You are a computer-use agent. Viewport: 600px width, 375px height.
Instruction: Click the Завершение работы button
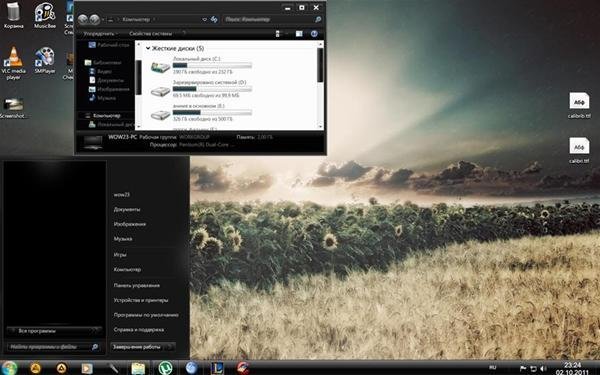coord(137,347)
